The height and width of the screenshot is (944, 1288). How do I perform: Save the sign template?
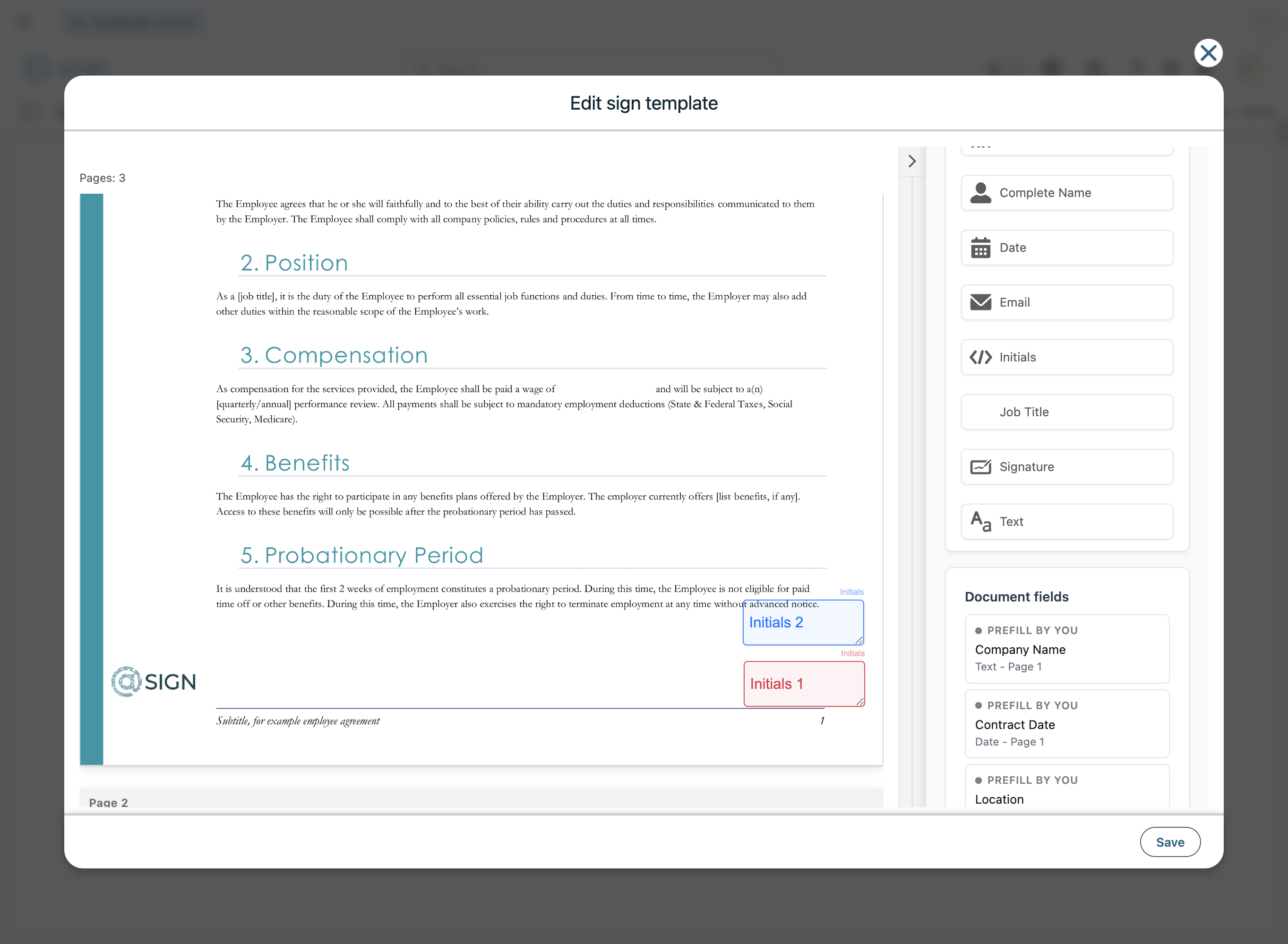(1170, 842)
